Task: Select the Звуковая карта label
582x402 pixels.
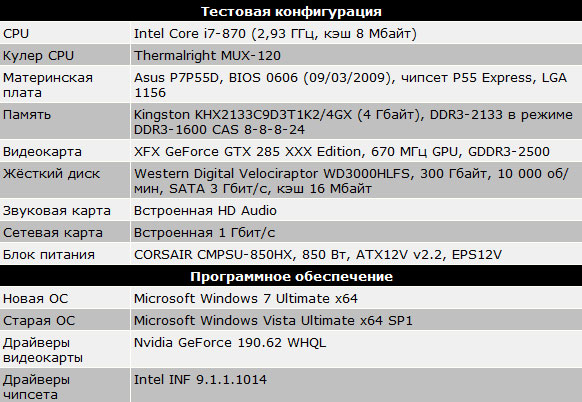Action: 57,210
